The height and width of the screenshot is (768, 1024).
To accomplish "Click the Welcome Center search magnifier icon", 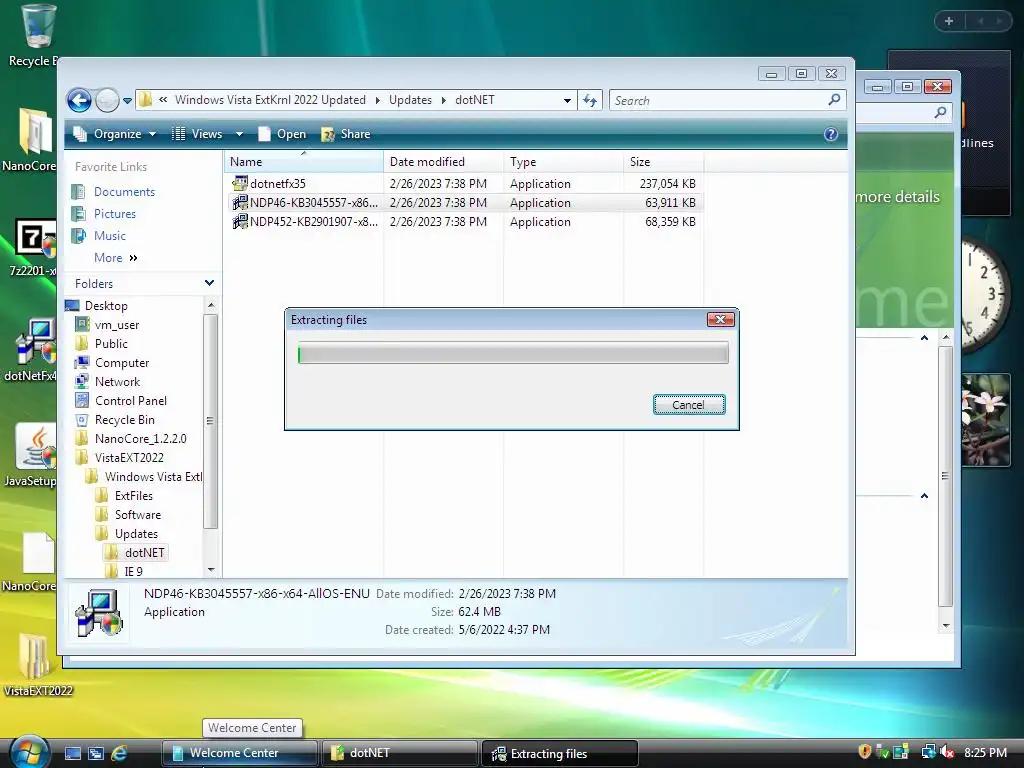I will [940, 112].
